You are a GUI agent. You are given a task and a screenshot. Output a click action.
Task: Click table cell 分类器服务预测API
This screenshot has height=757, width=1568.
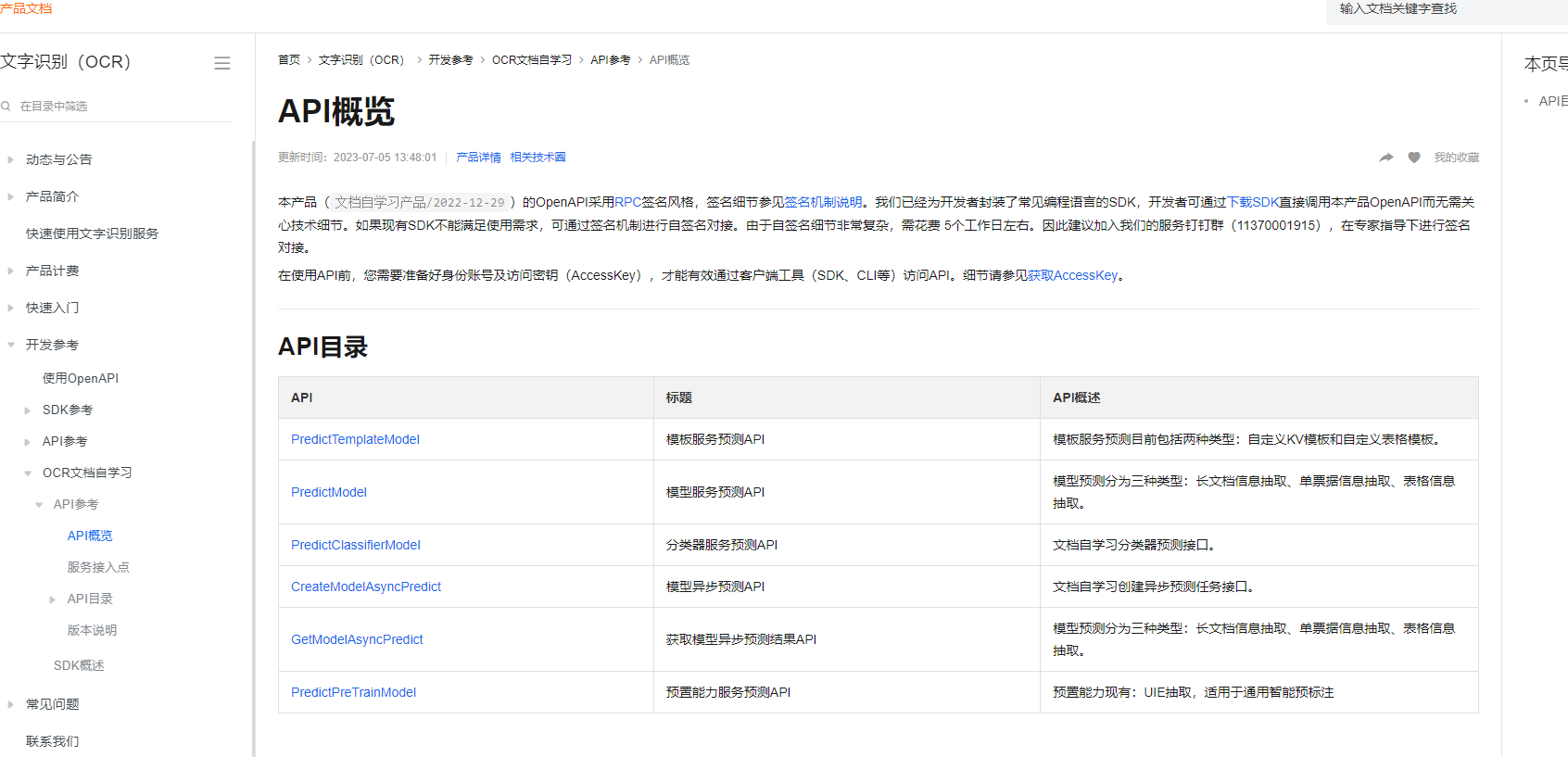point(847,545)
